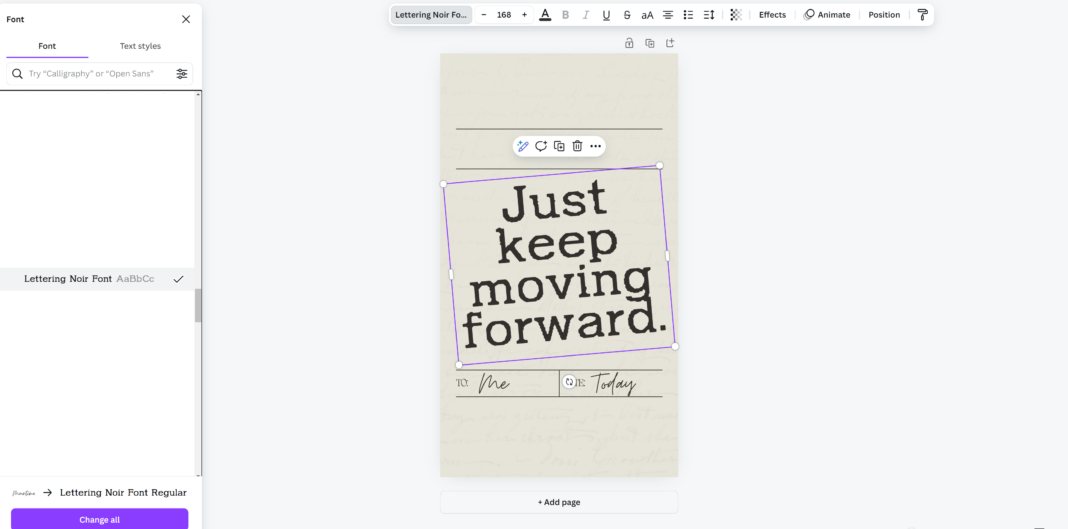Duplicate the selected text element
Screen dimensions: 1068x529
(x=559, y=146)
